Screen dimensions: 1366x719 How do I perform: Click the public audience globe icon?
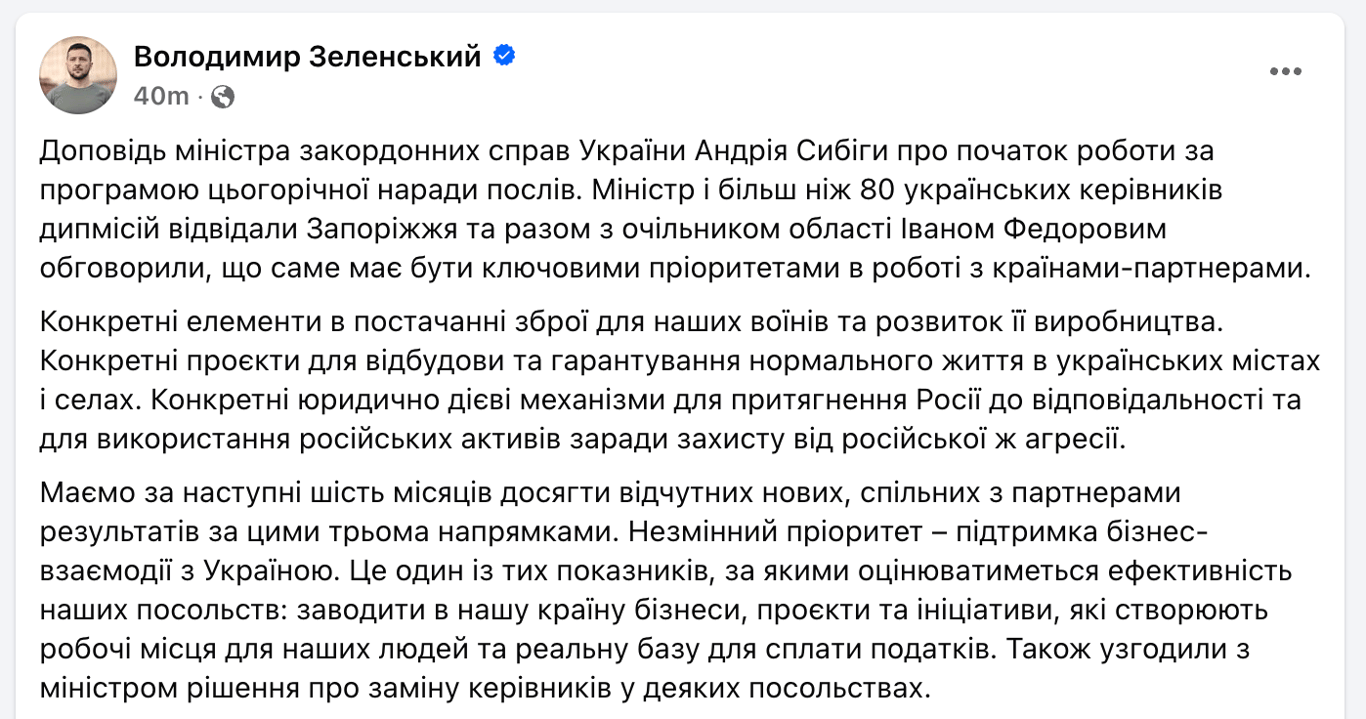[x=224, y=96]
